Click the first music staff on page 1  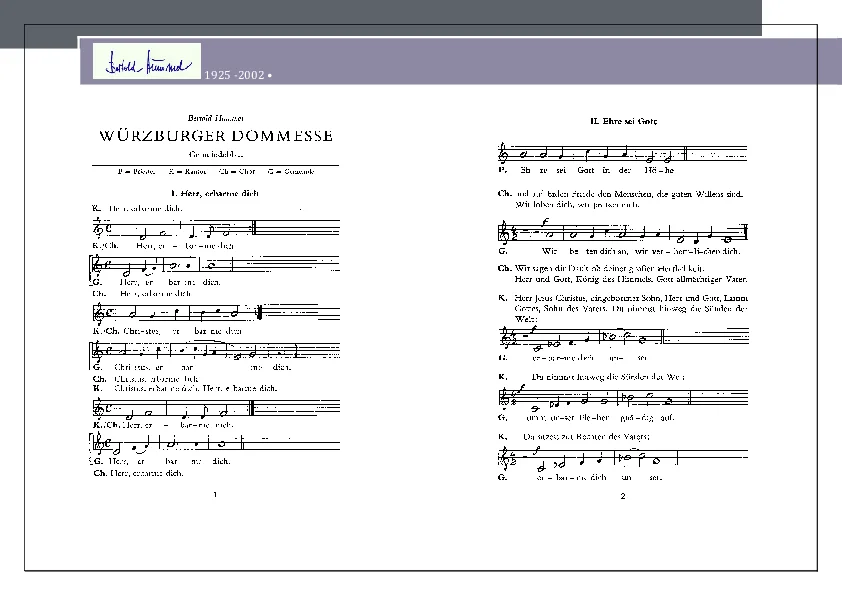click(x=216, y=228)
